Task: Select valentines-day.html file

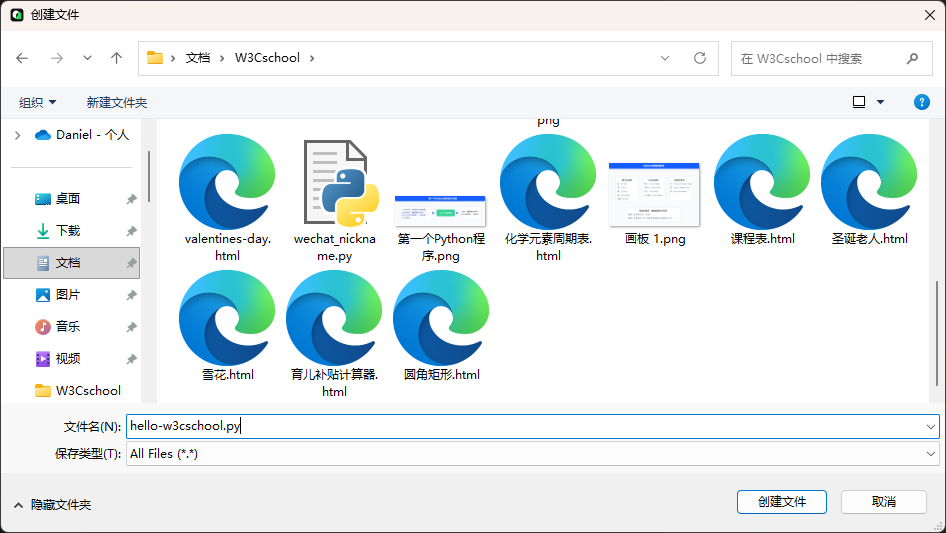Action: [227, 198]
